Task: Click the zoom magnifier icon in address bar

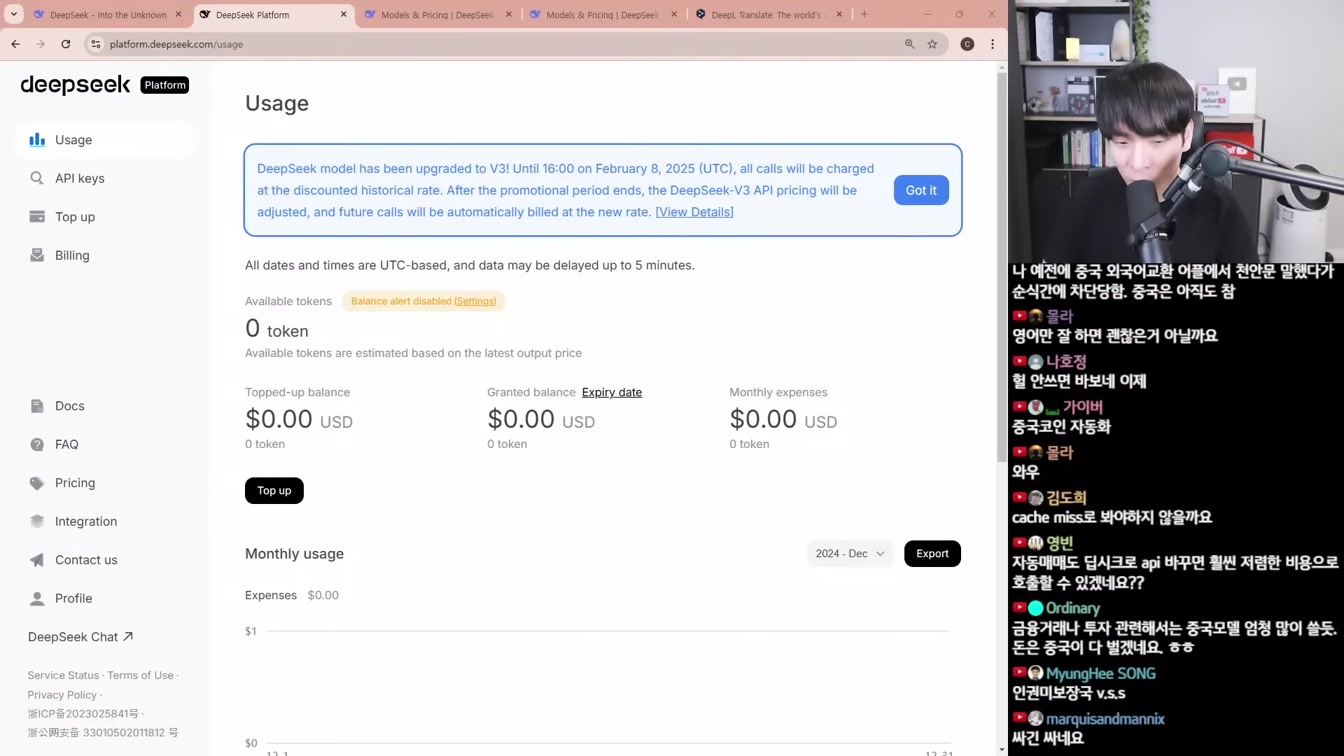Action: pyautogui.click(x=910, y=44)
